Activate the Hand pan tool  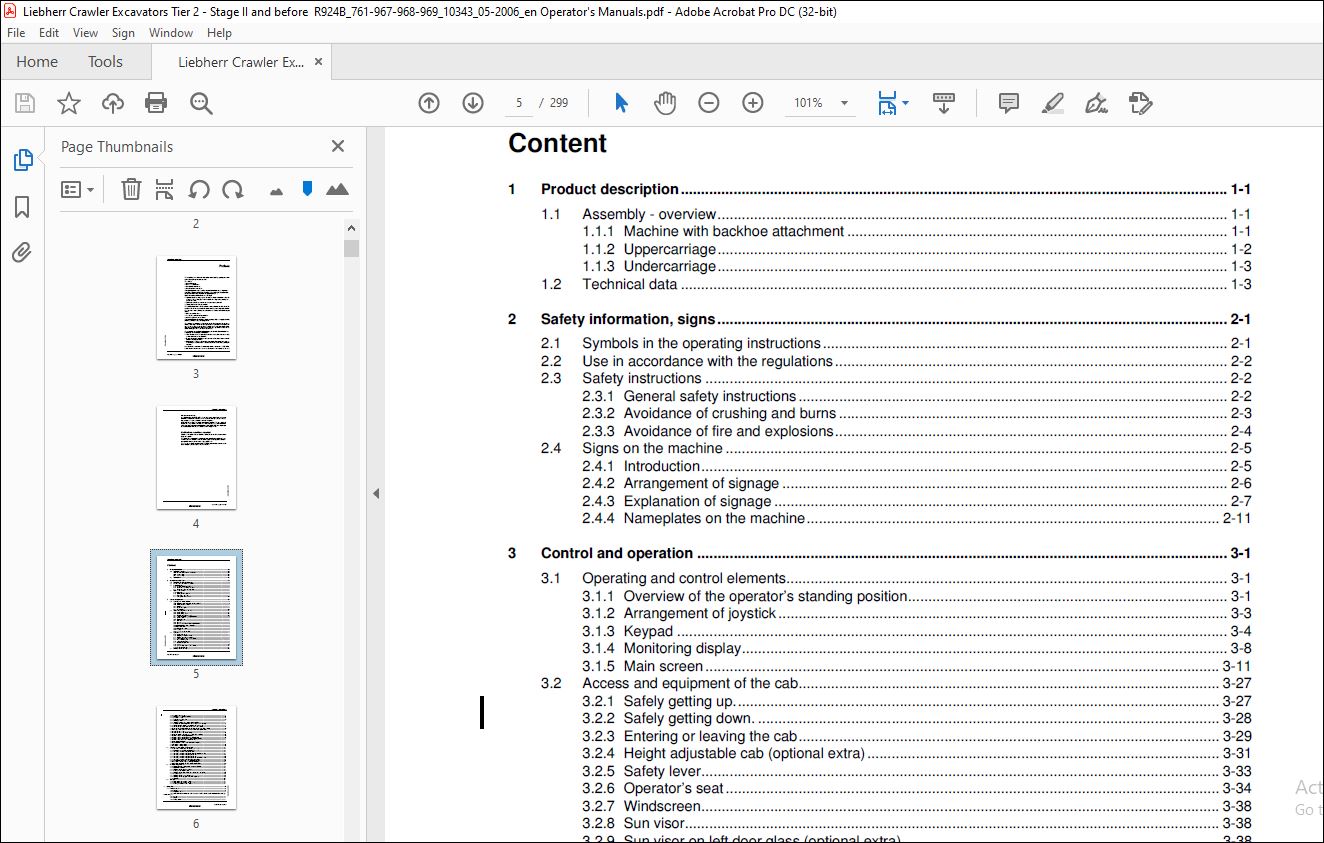pos(665,103)
